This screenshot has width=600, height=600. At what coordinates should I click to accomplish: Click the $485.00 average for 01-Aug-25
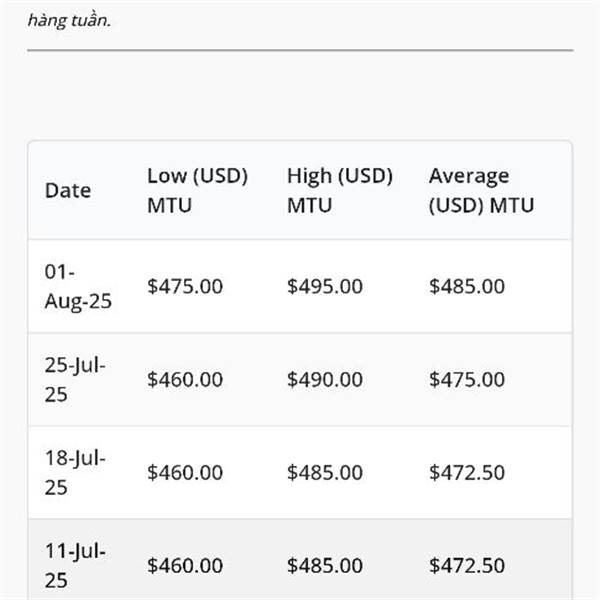[x=467, y=287]
